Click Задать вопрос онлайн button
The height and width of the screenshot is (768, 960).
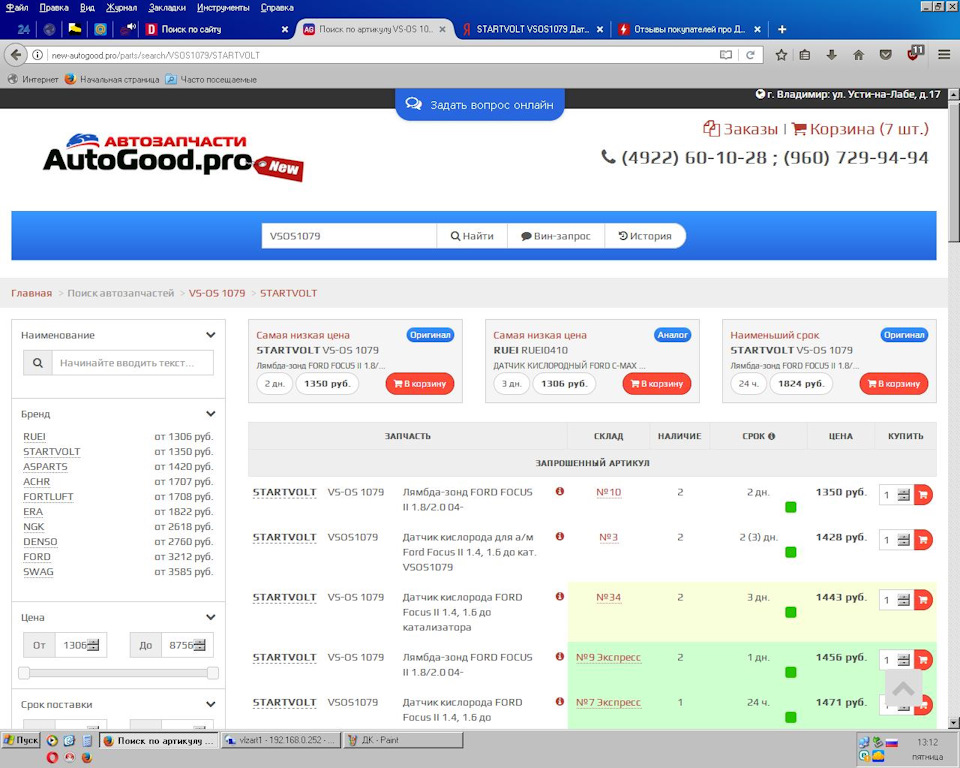(x=479, y=104)
